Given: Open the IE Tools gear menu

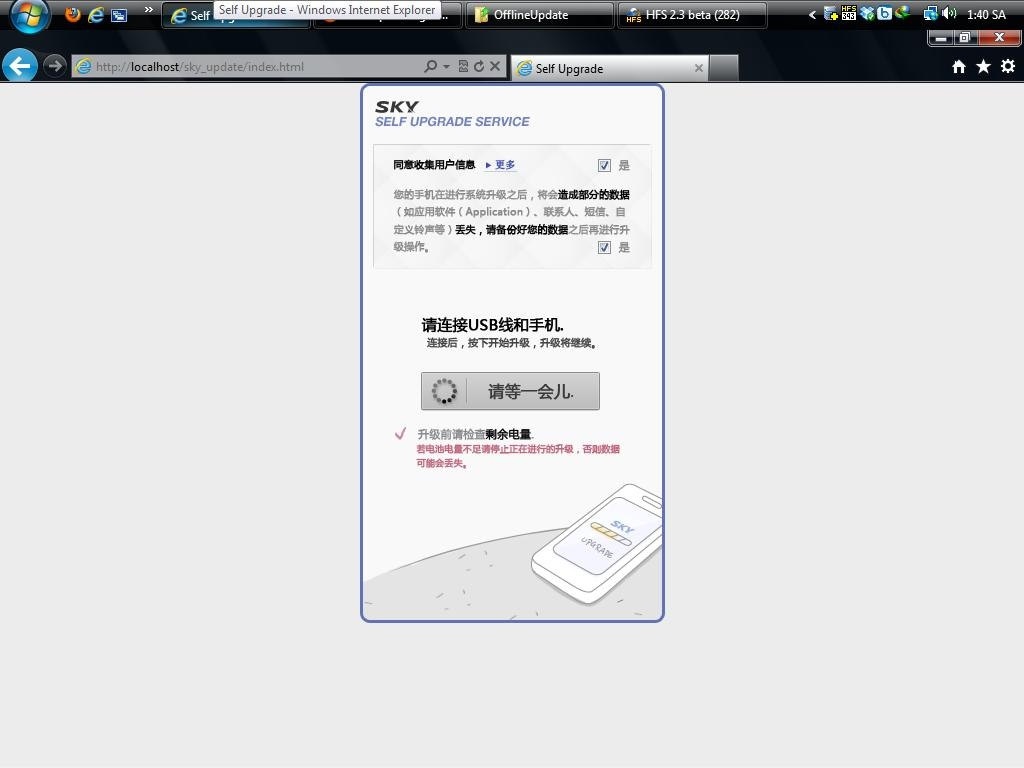Looking at the screenshot, I should point(1008,67).
